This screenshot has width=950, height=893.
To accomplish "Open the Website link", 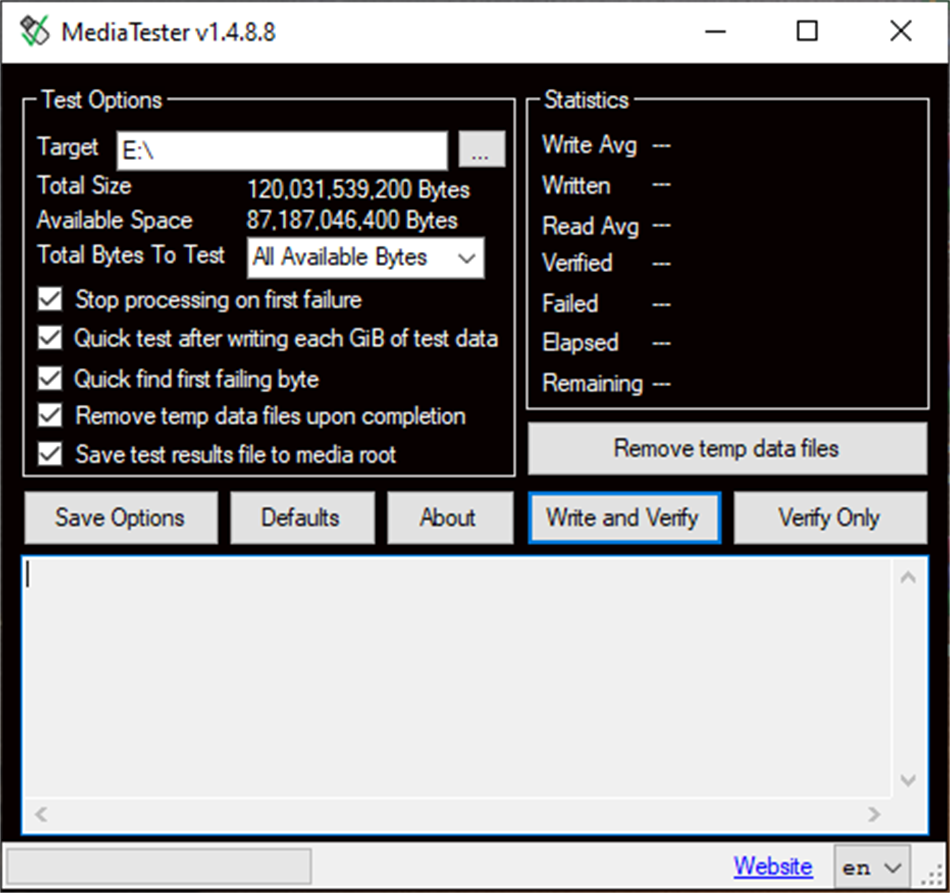I will (773, 866).
